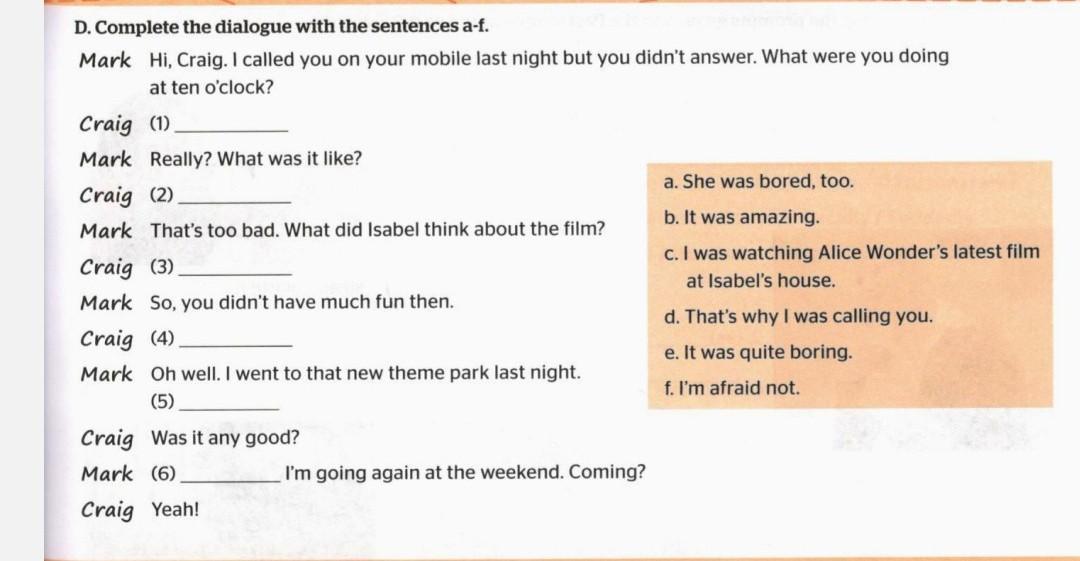The width and height of the screenshot is (1080, 561).
Task: Select "So, you didn't have much fun then."
Action: pos(302,302)
